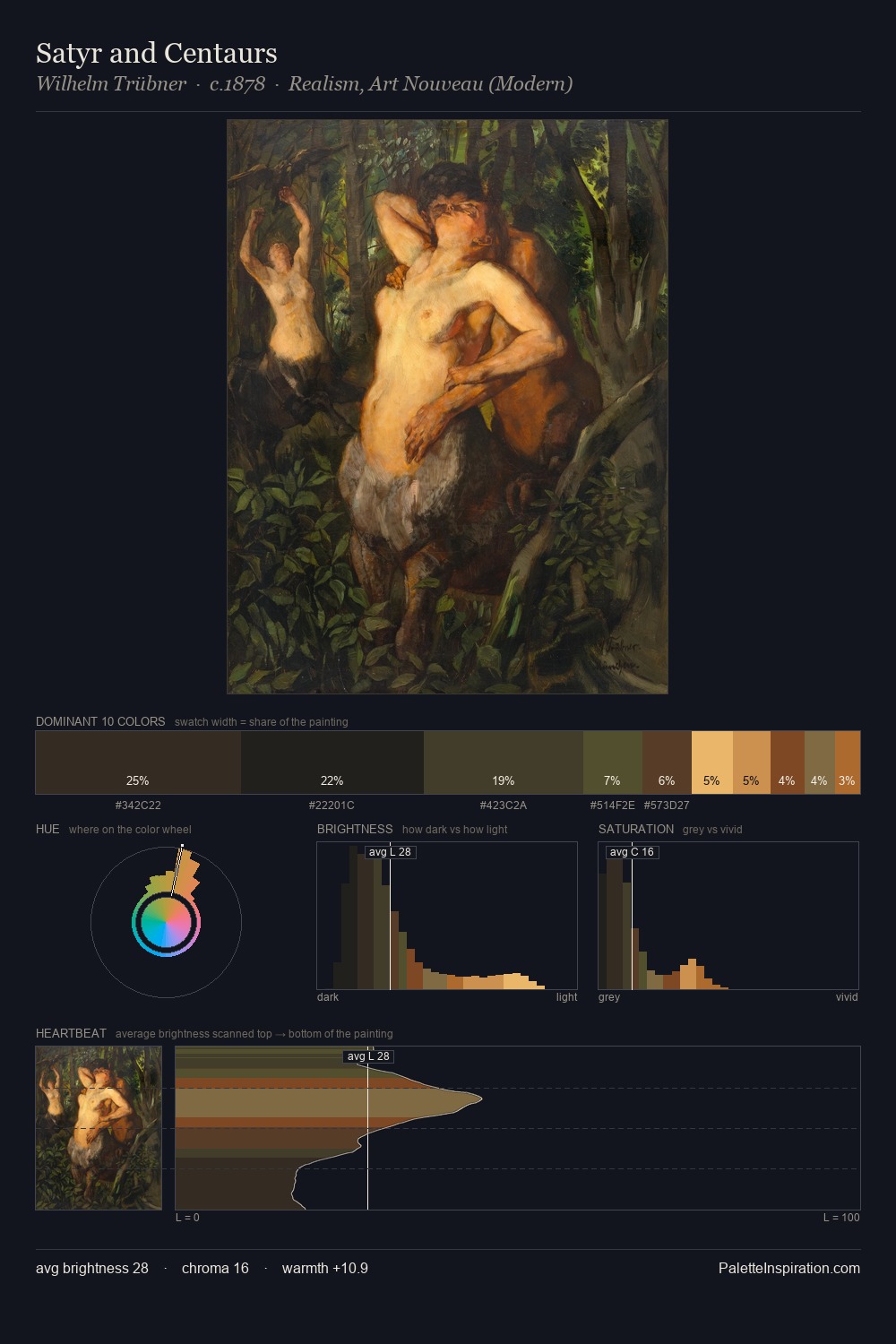Click the 'light' brightness axis label

tap(567, 997)
